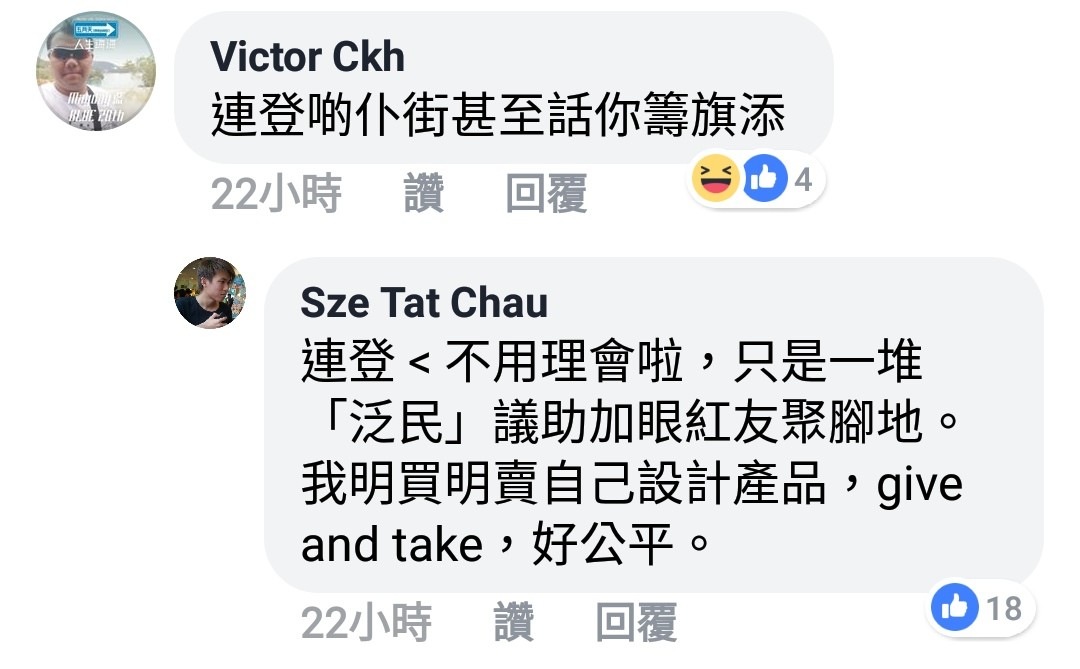Reply to Sze Tat Chau via 回覆
The width and height of the screenshot is (1080, 669).
[636, 622]
